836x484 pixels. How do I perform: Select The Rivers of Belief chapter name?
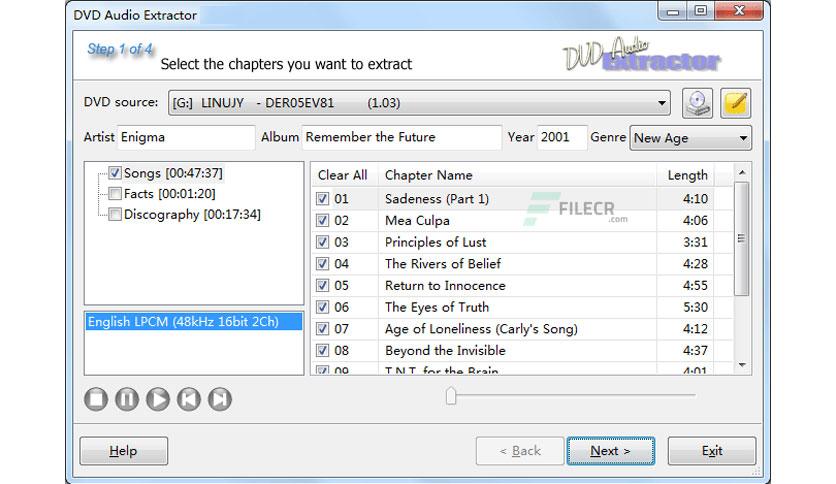443,263
